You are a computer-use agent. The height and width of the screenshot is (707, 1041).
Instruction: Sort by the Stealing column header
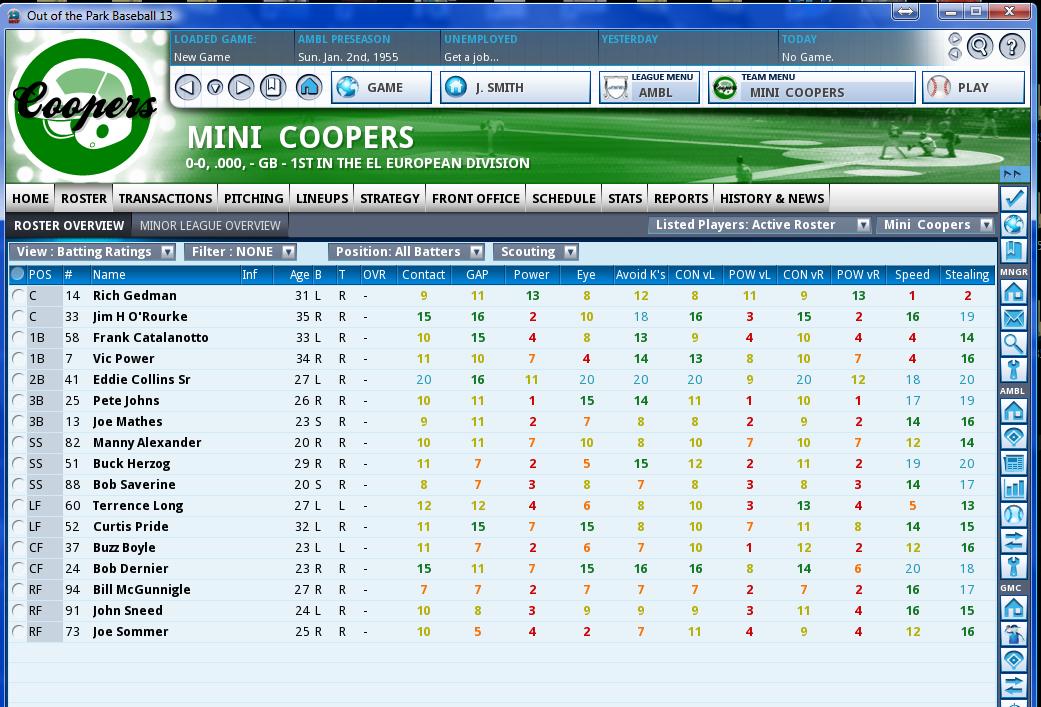coord(967,275)
